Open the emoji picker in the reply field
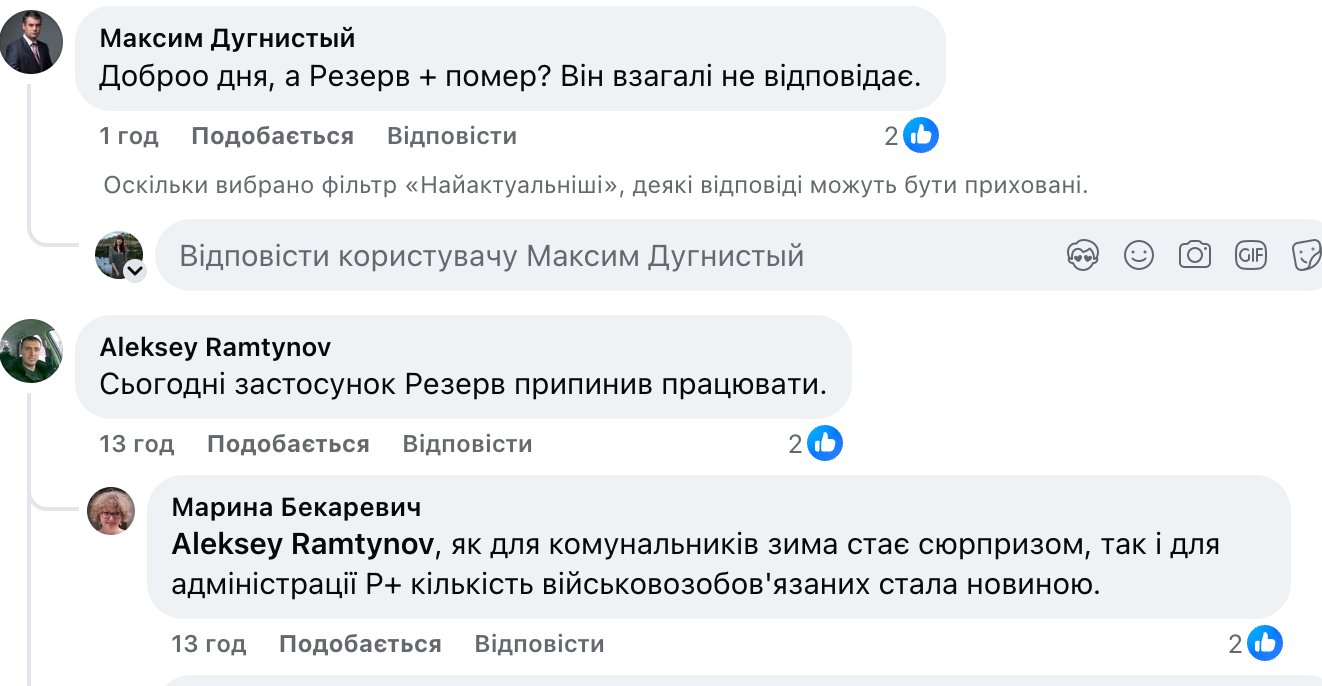The image size is (1322, 686). tap(1137, 256)
